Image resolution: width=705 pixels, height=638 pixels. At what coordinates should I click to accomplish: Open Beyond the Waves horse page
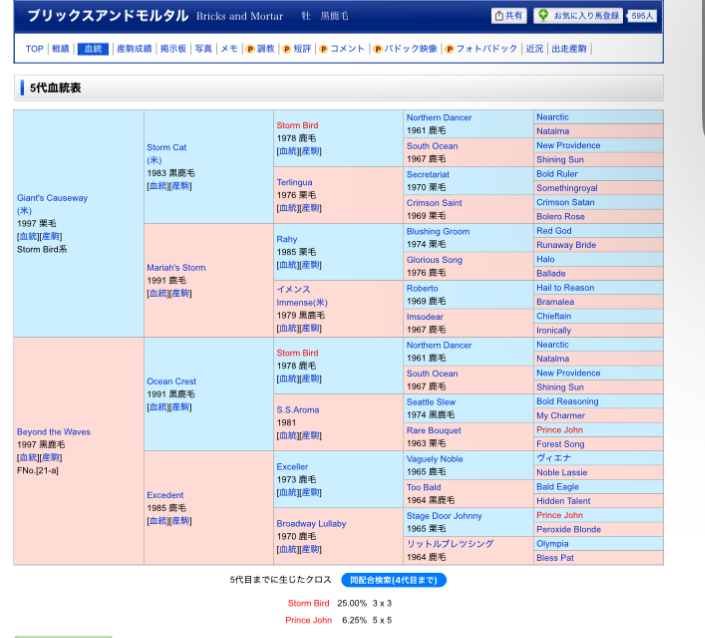coord(53,432)
